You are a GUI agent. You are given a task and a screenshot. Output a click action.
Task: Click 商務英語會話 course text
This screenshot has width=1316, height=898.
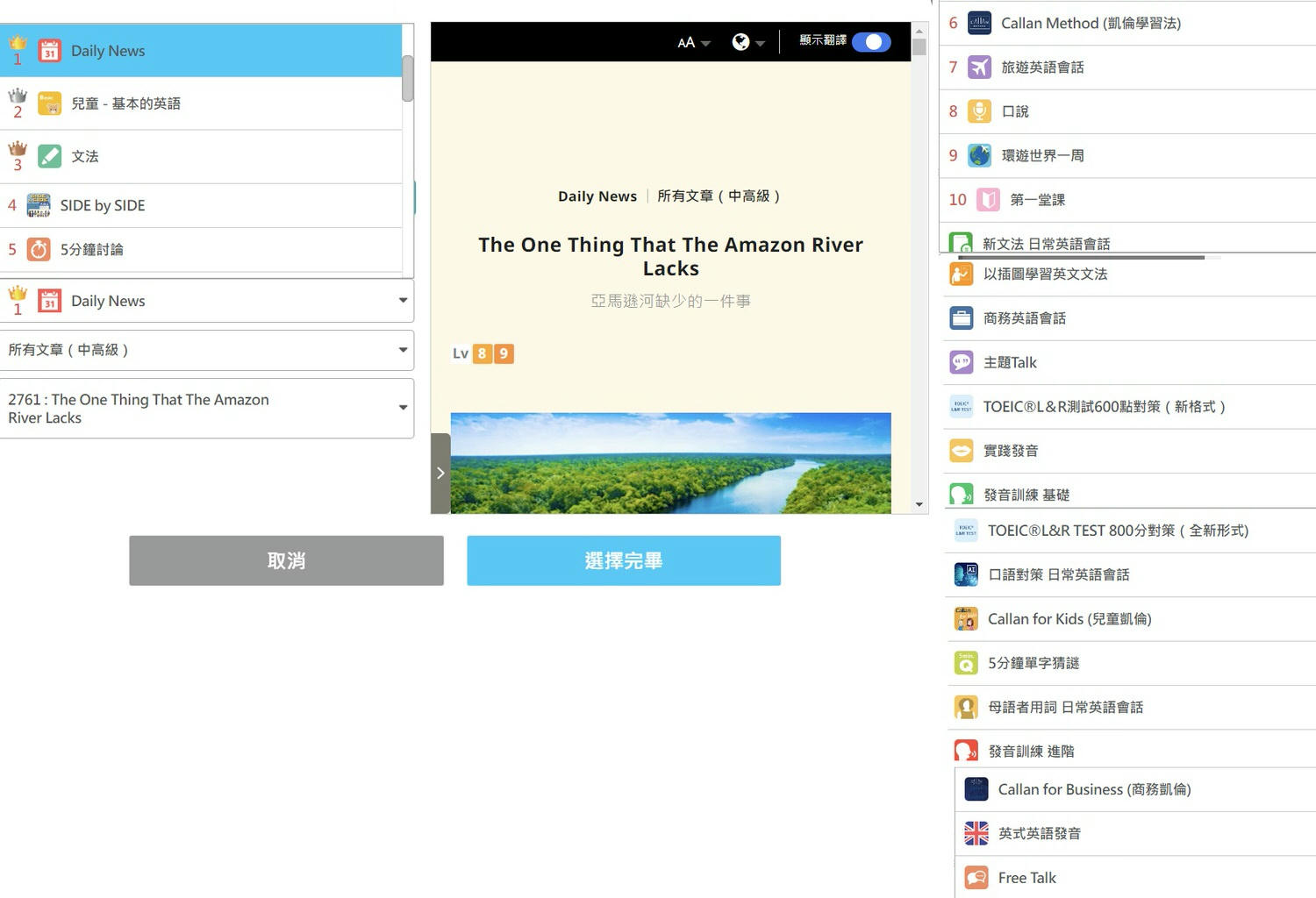click(x=1025, y=317)
